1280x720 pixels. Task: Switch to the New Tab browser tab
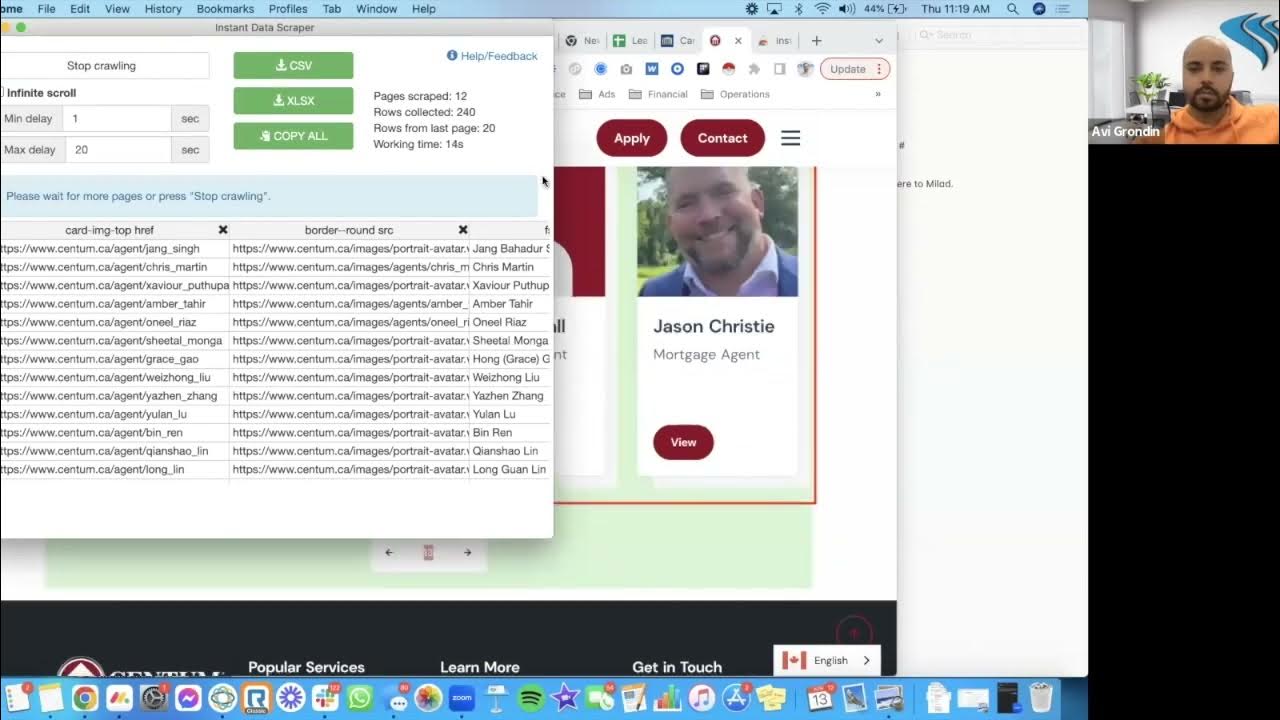582,41
